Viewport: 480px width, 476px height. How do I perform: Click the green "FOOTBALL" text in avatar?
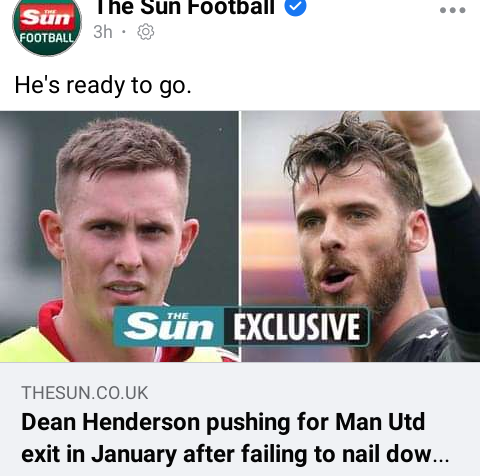click(47, 38)
